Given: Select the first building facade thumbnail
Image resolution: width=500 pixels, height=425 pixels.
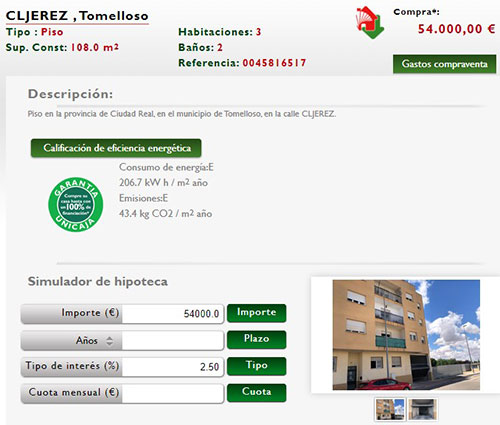Looking at the screenshot, I should click(390, 409).
